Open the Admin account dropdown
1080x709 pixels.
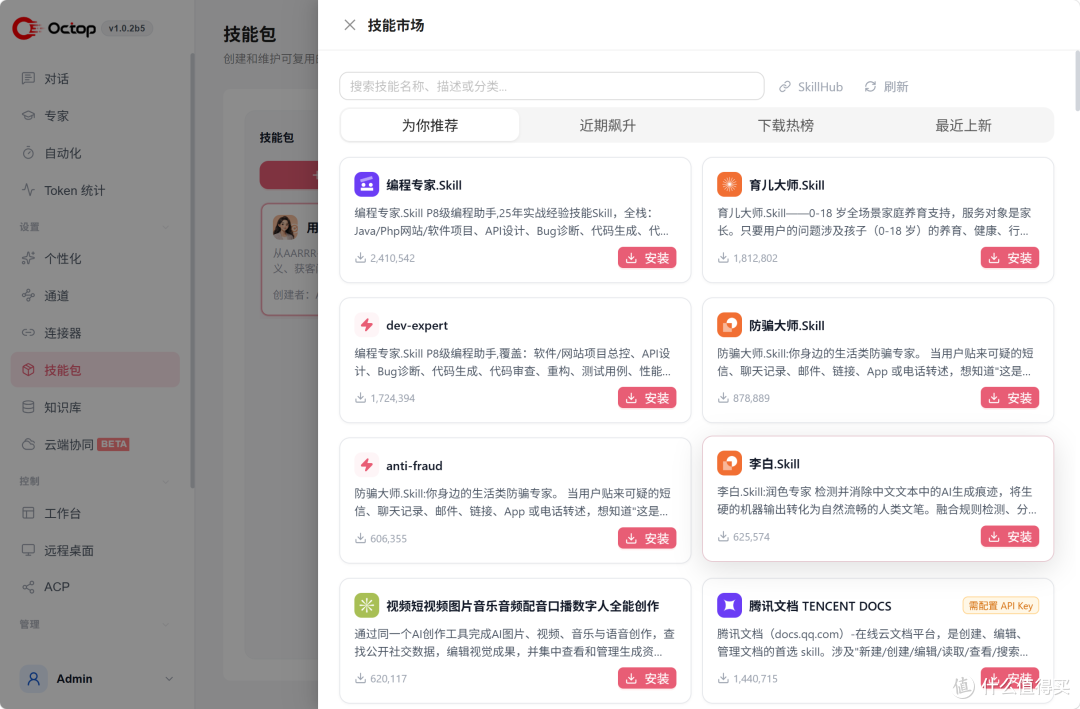coord(169,679)
